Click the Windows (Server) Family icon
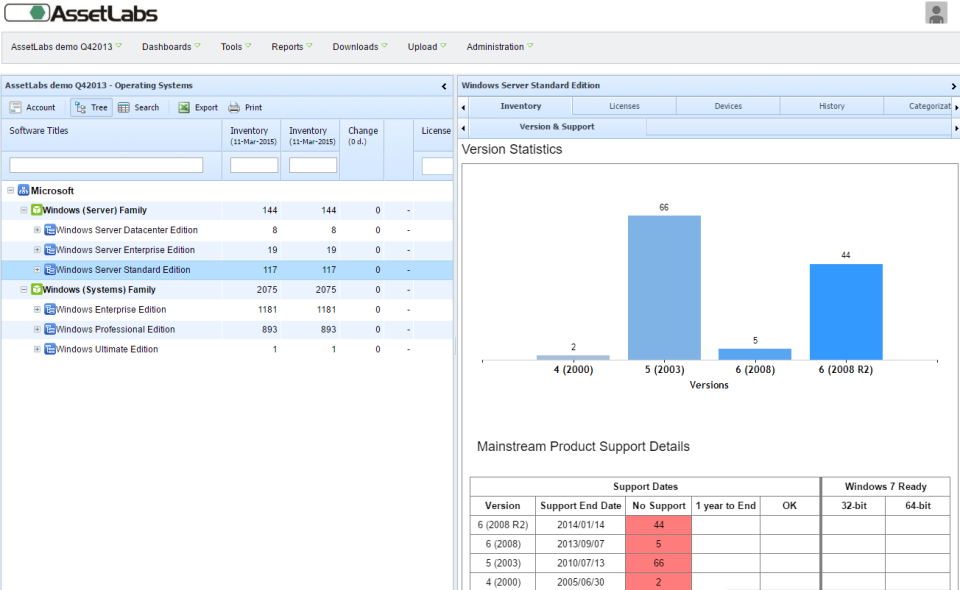This screenshot has height=590, width=960. point(36,210)
